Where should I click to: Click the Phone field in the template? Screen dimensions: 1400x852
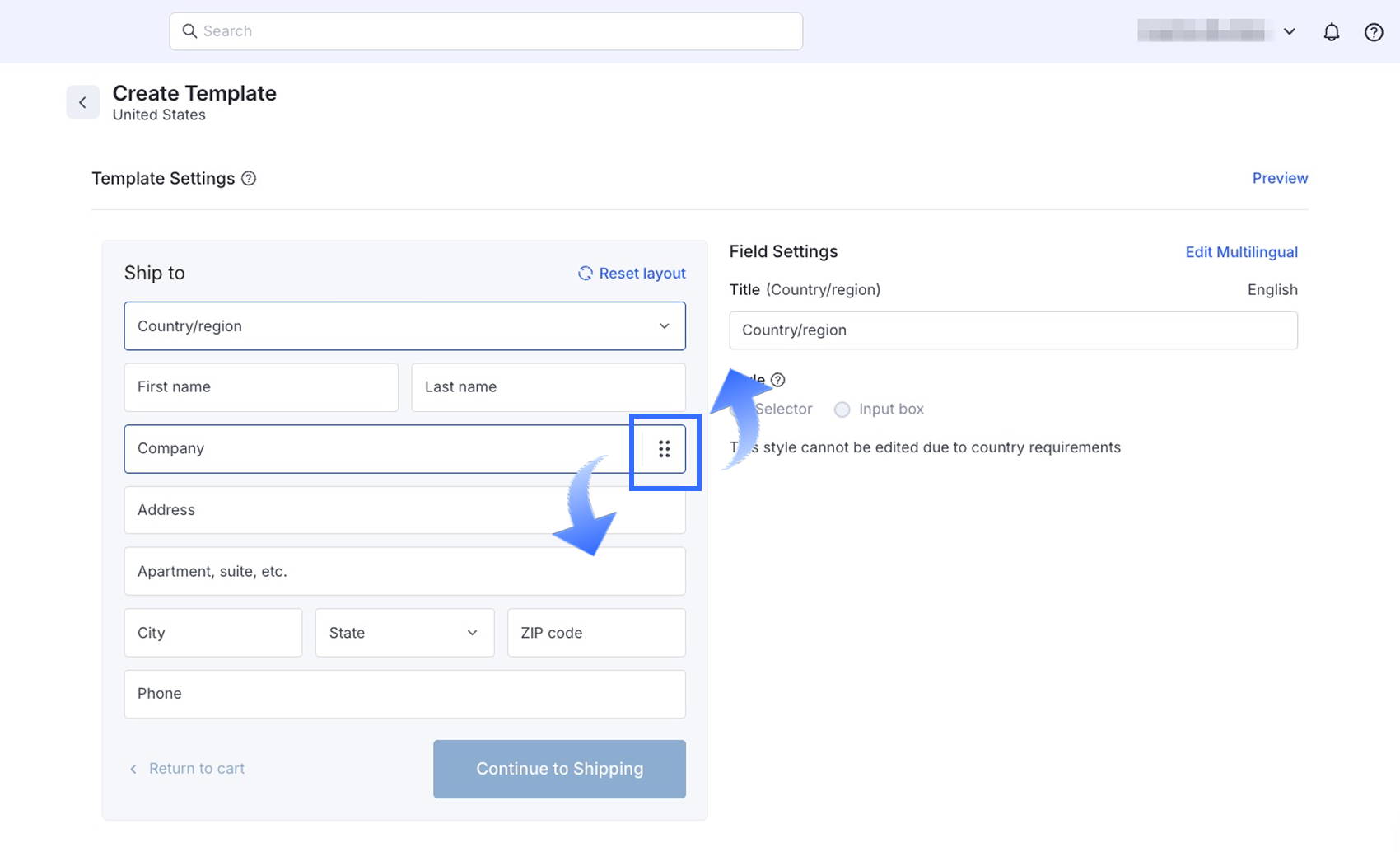tap(404, 694)
